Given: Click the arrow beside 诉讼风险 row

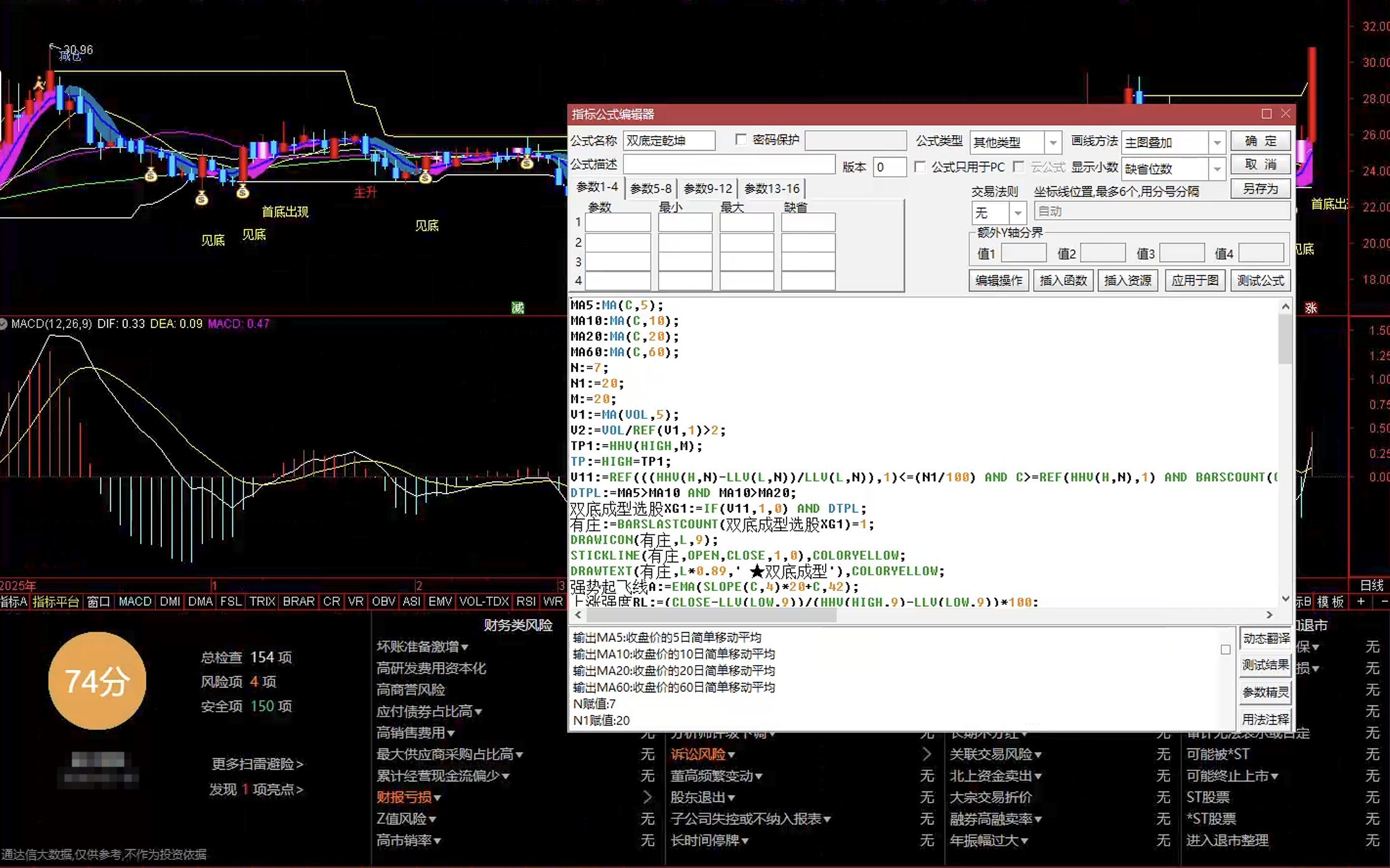Looking at the screenshot, I should (x=927, y=755).
